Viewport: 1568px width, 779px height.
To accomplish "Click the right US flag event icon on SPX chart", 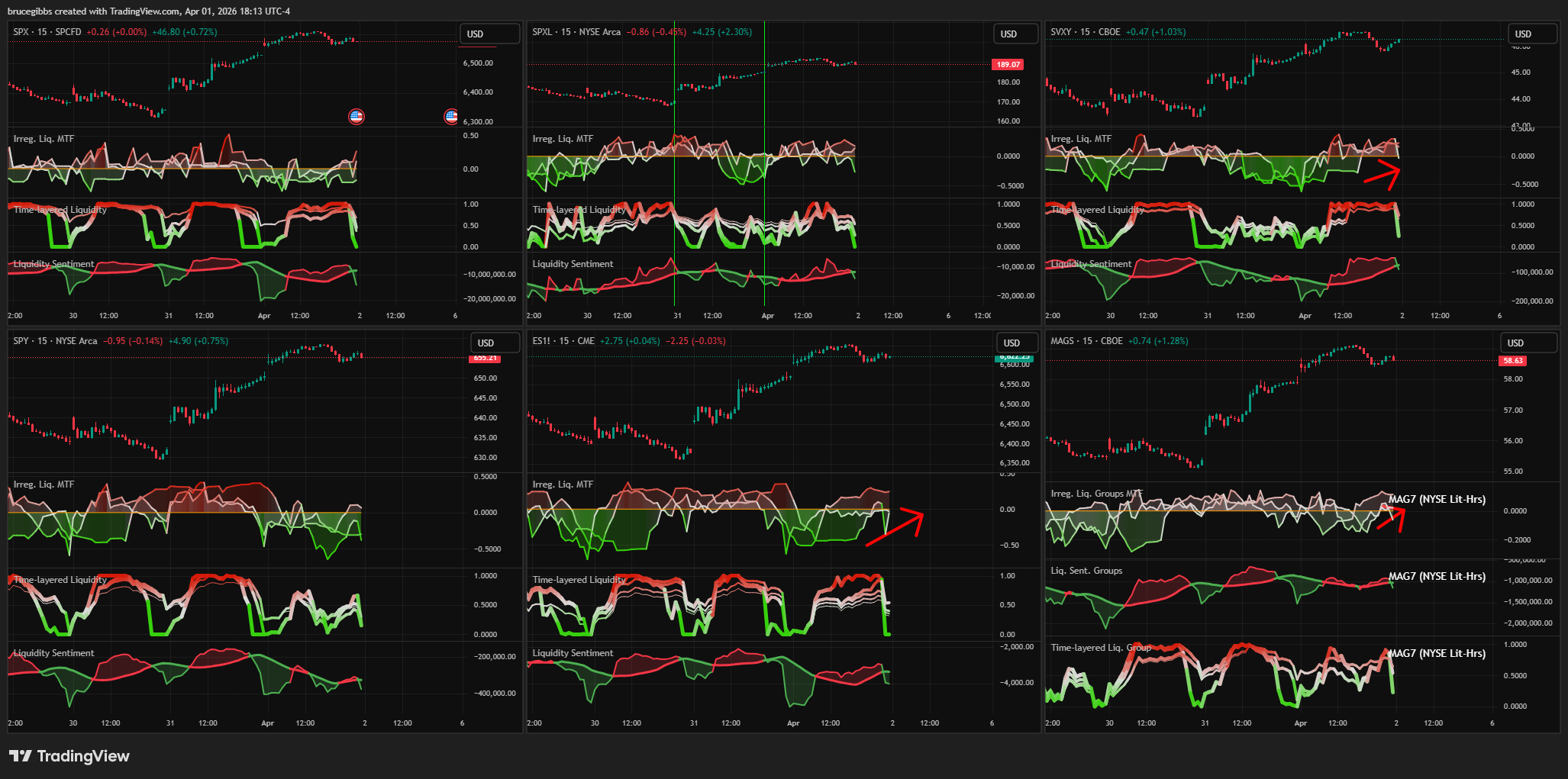I will point(451,117).
